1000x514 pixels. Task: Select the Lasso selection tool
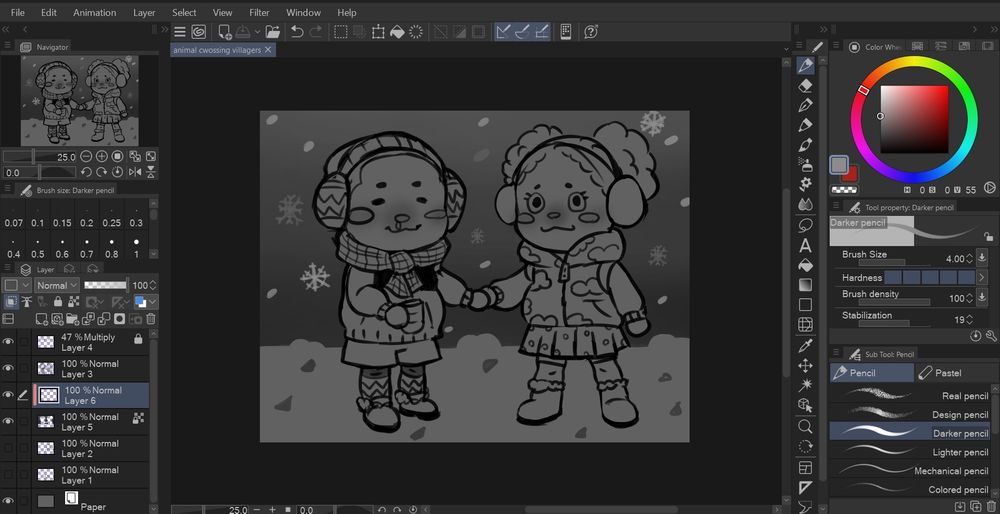click(805, 226)
